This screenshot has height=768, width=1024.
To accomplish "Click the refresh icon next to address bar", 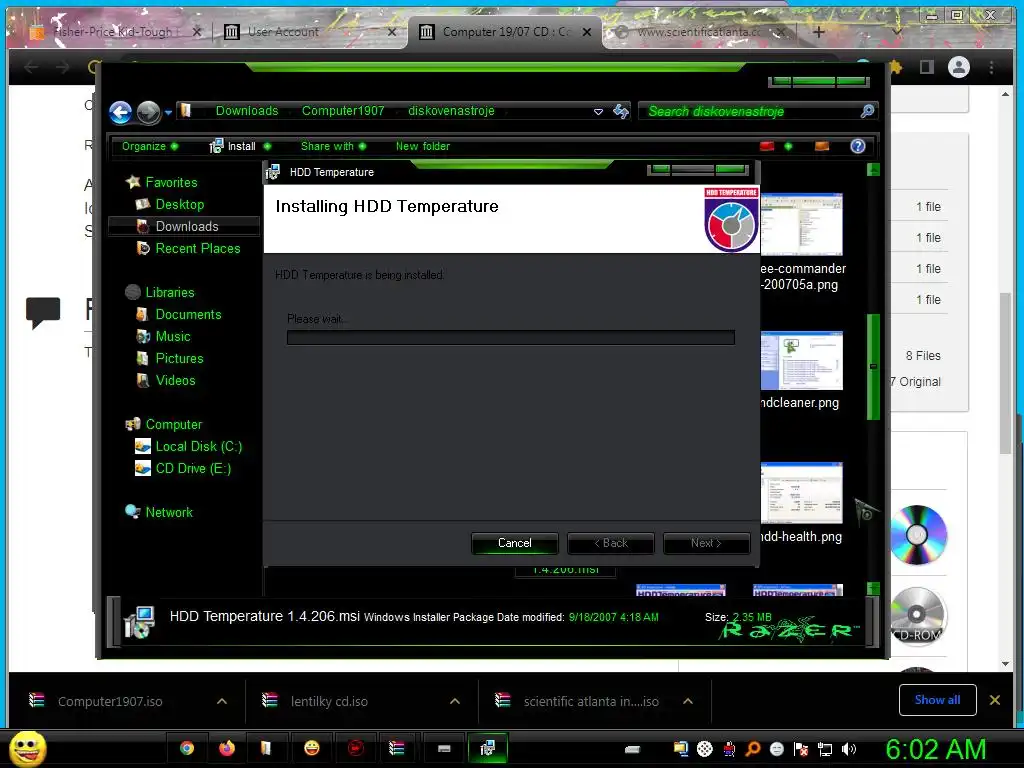I will point(620,112).
